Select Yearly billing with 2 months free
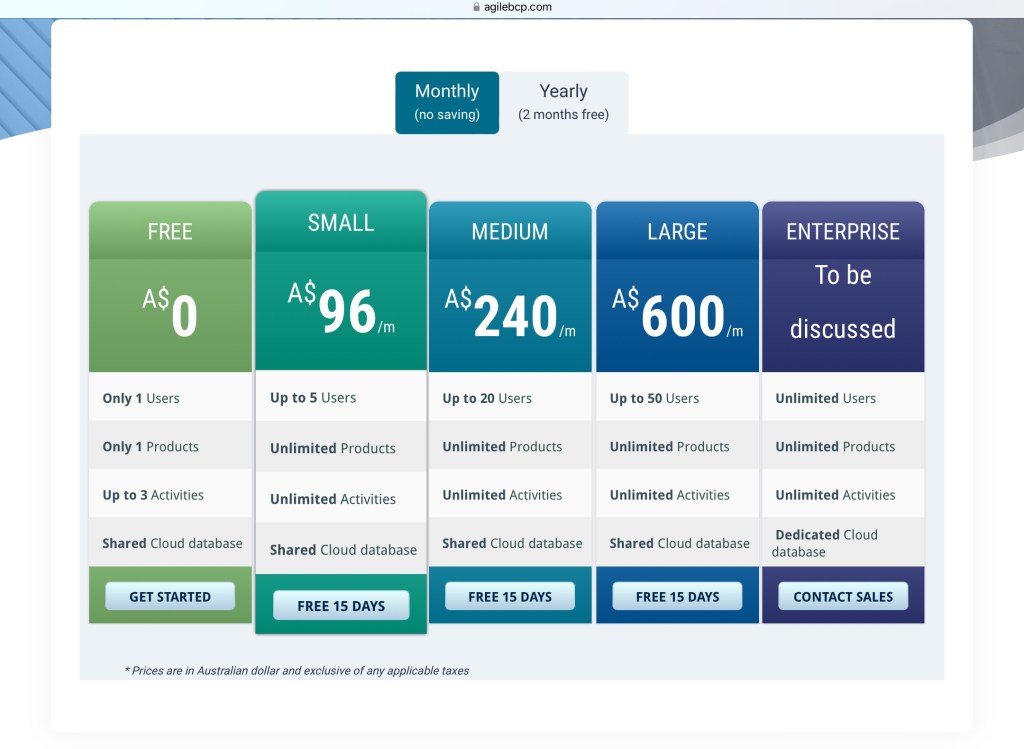The width and height of the screenshot is (1024, 749). [x=563, y=102]
